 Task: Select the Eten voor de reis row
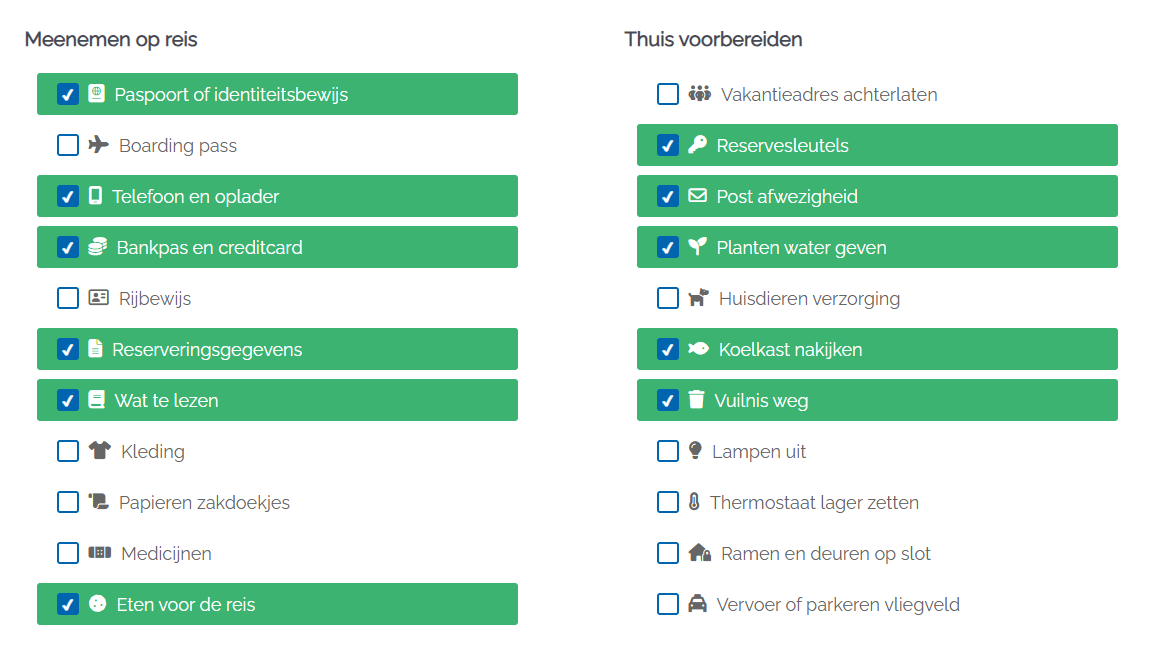[x=277, y=604]
